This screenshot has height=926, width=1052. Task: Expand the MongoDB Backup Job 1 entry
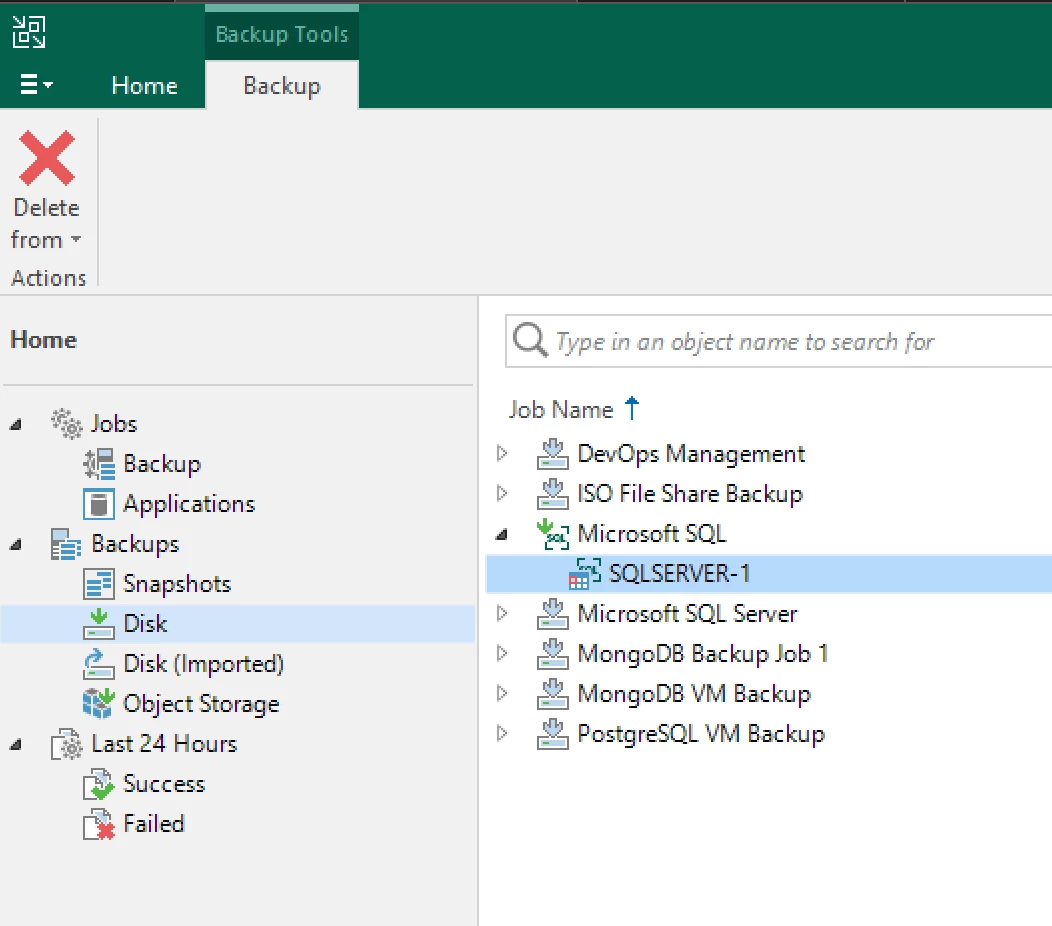[502, 654]
